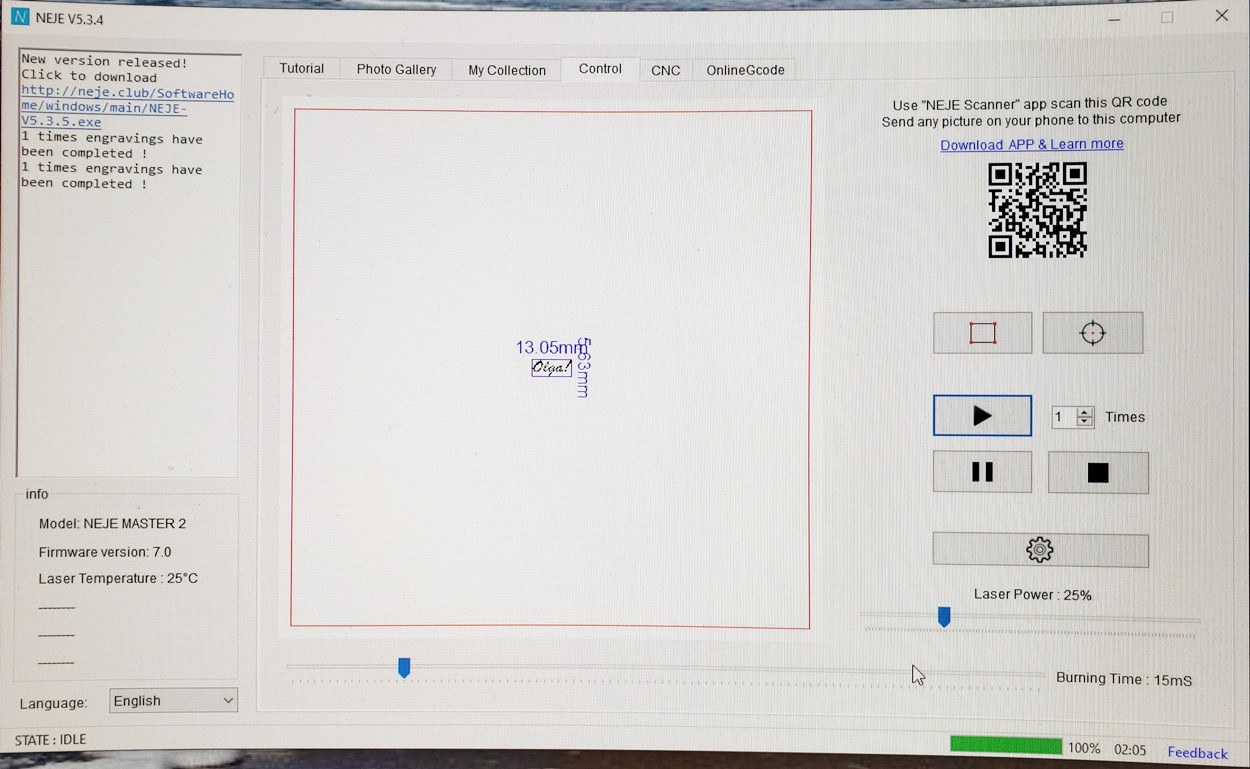Start engraving with the play button
Viewport: 1250px width, 769px height.
(982, 416)
